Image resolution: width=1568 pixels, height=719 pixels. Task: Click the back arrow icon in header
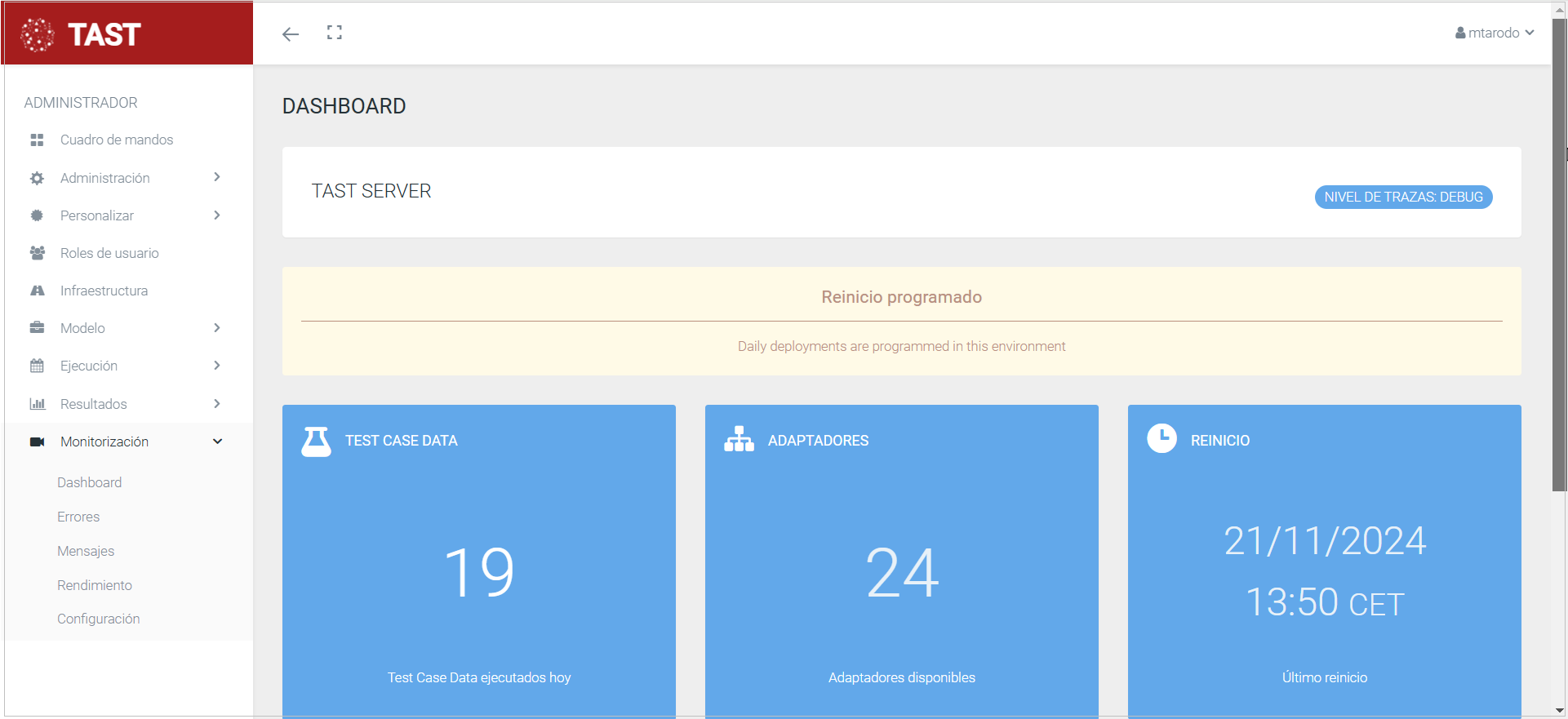291,33
